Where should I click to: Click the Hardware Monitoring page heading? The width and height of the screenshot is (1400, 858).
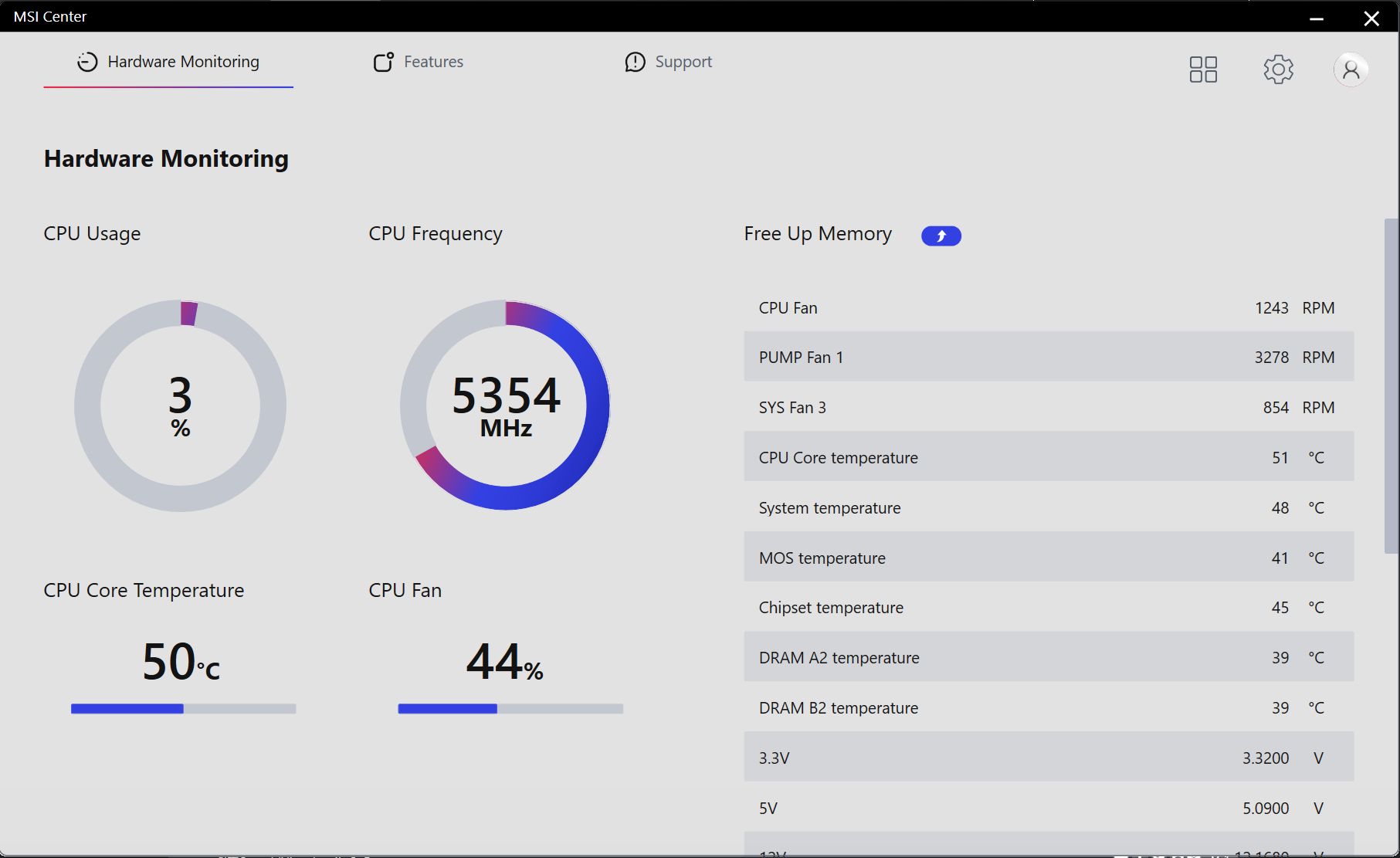(x=166, y=158)
